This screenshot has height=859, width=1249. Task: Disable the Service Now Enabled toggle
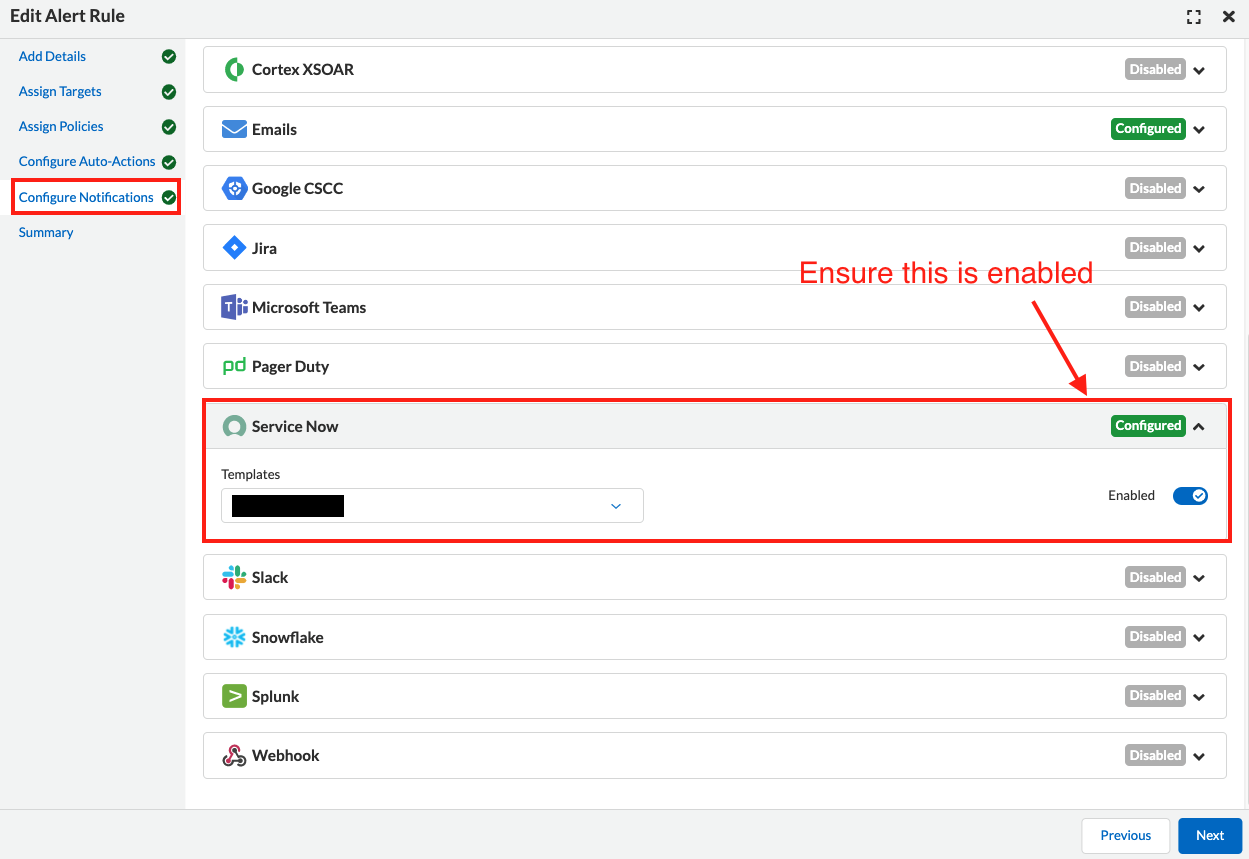tap(1190, 495)
